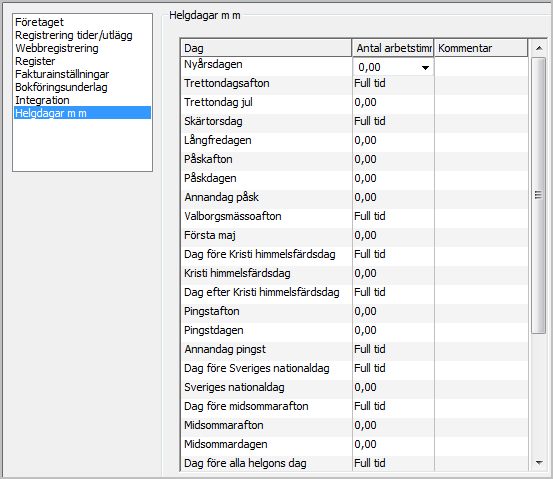This screenshot has height=479, width=553.
Task: Click the Kommentar cell for Nyårsdagen
Action: coord(481,66)
